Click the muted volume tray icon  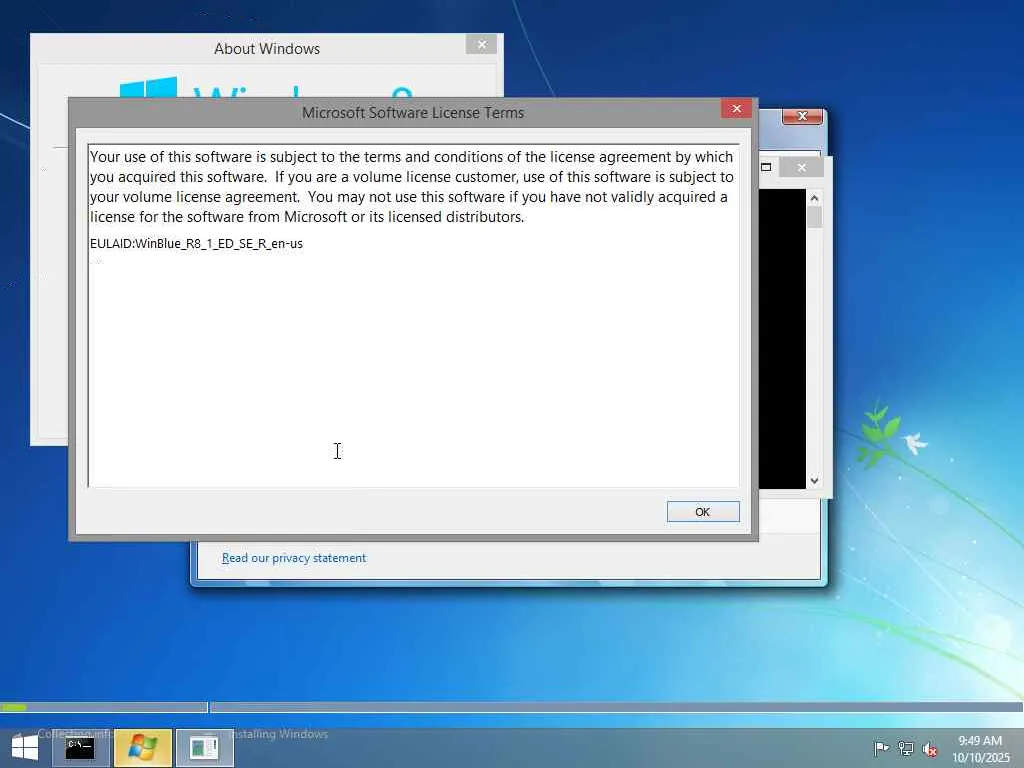930,749
